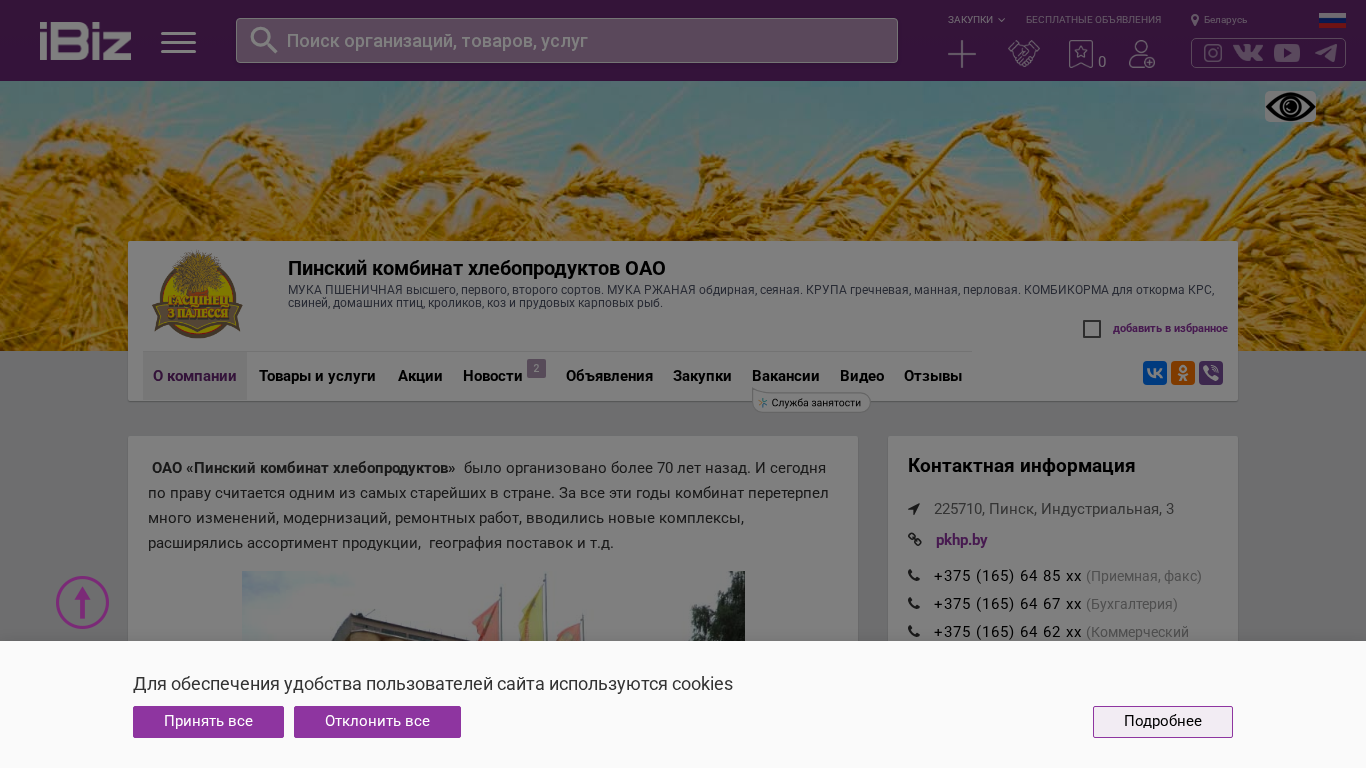Open the user registration icon
This screenshot has width=1366, height=768.
(x=1142, y=54)
